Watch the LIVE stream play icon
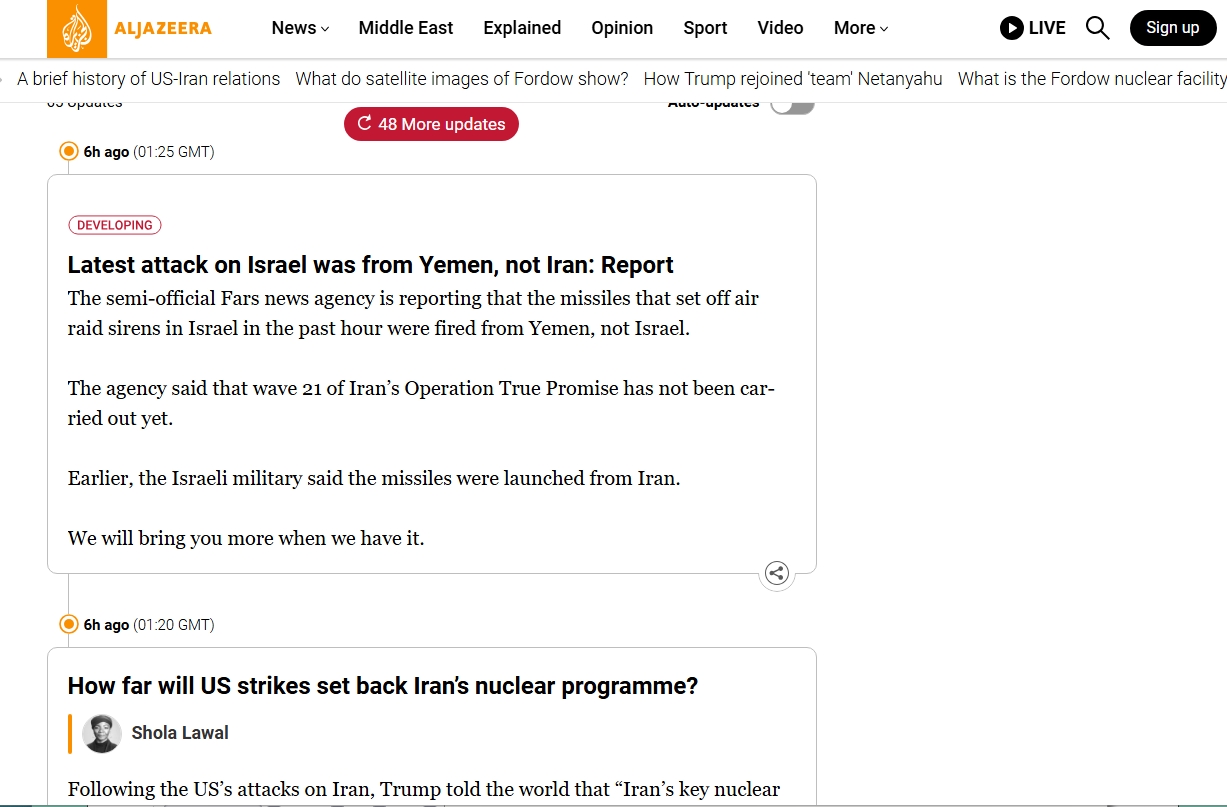 [1011, 28]
